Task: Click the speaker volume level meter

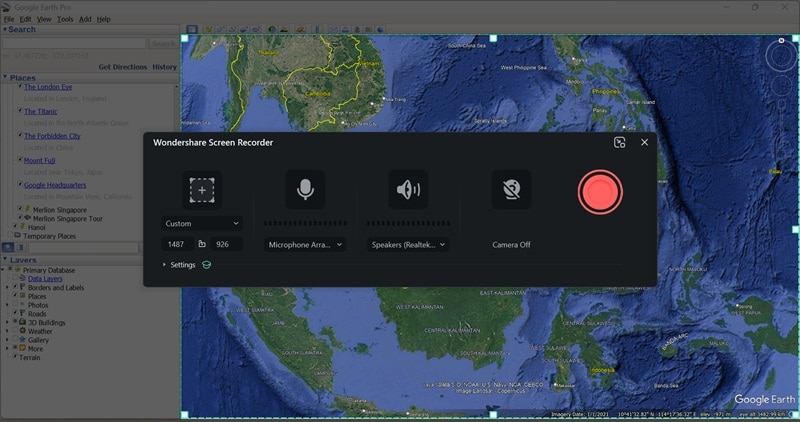Action: pyautogui.click(x=408, y=223)
